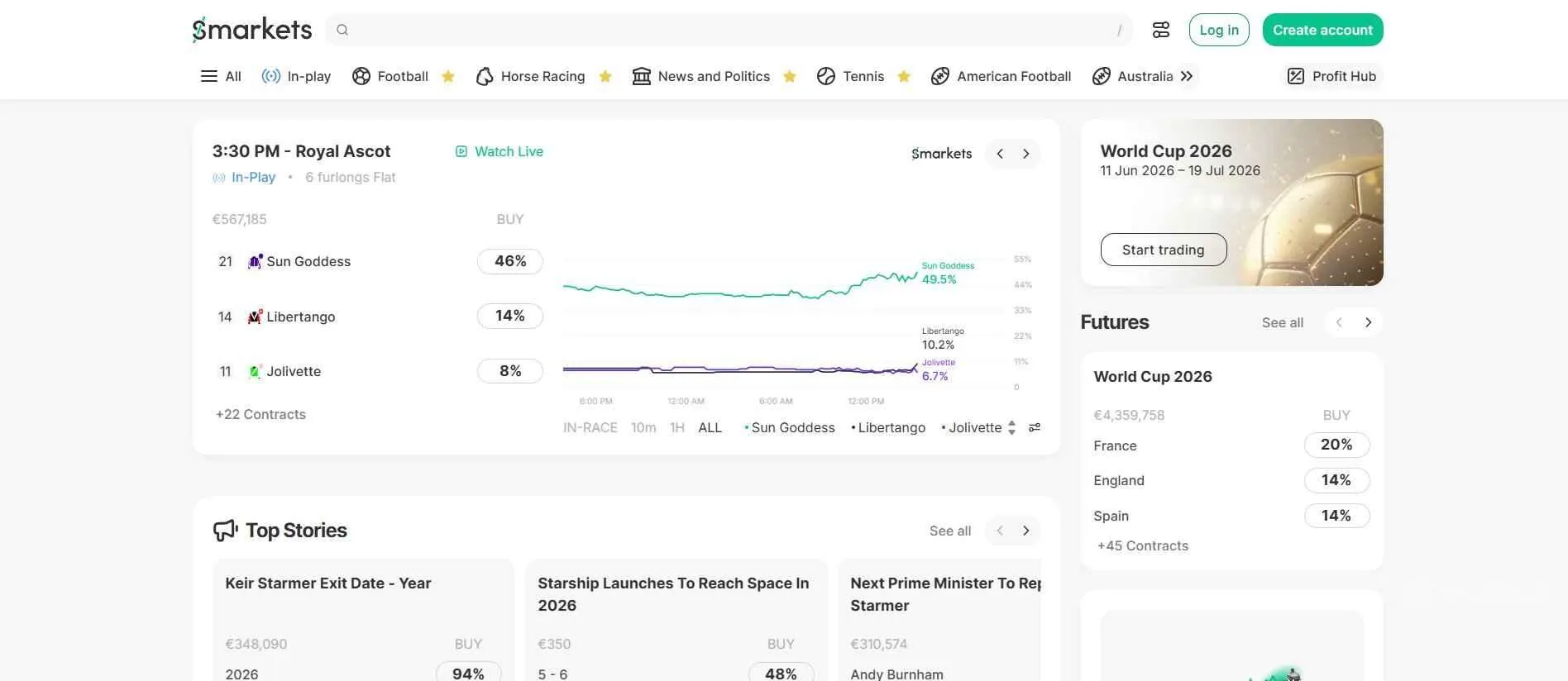Click the American Football ball icon
This screenshot has height=681, width=1568.
pos(939,76)
